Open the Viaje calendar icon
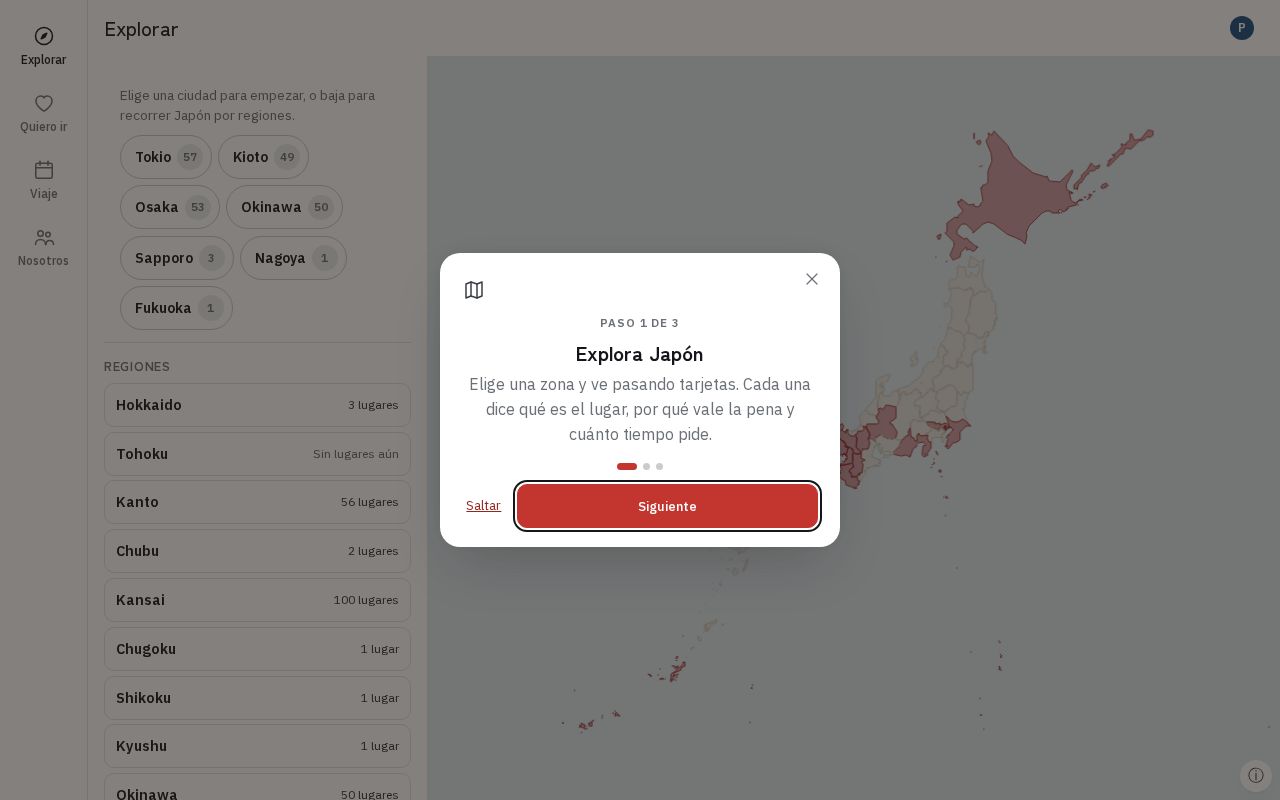Screen dimensions: 1280x800 pos(44,170)
